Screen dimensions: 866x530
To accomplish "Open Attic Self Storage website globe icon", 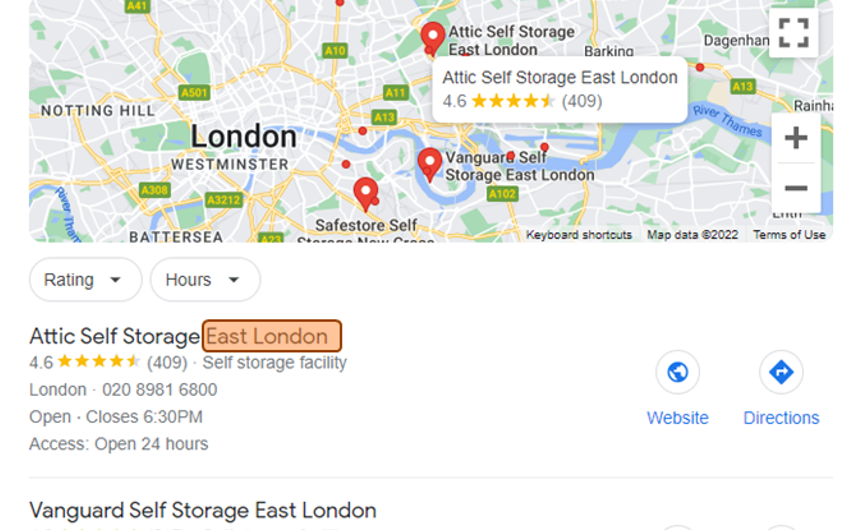I will (x=678, y=372).
